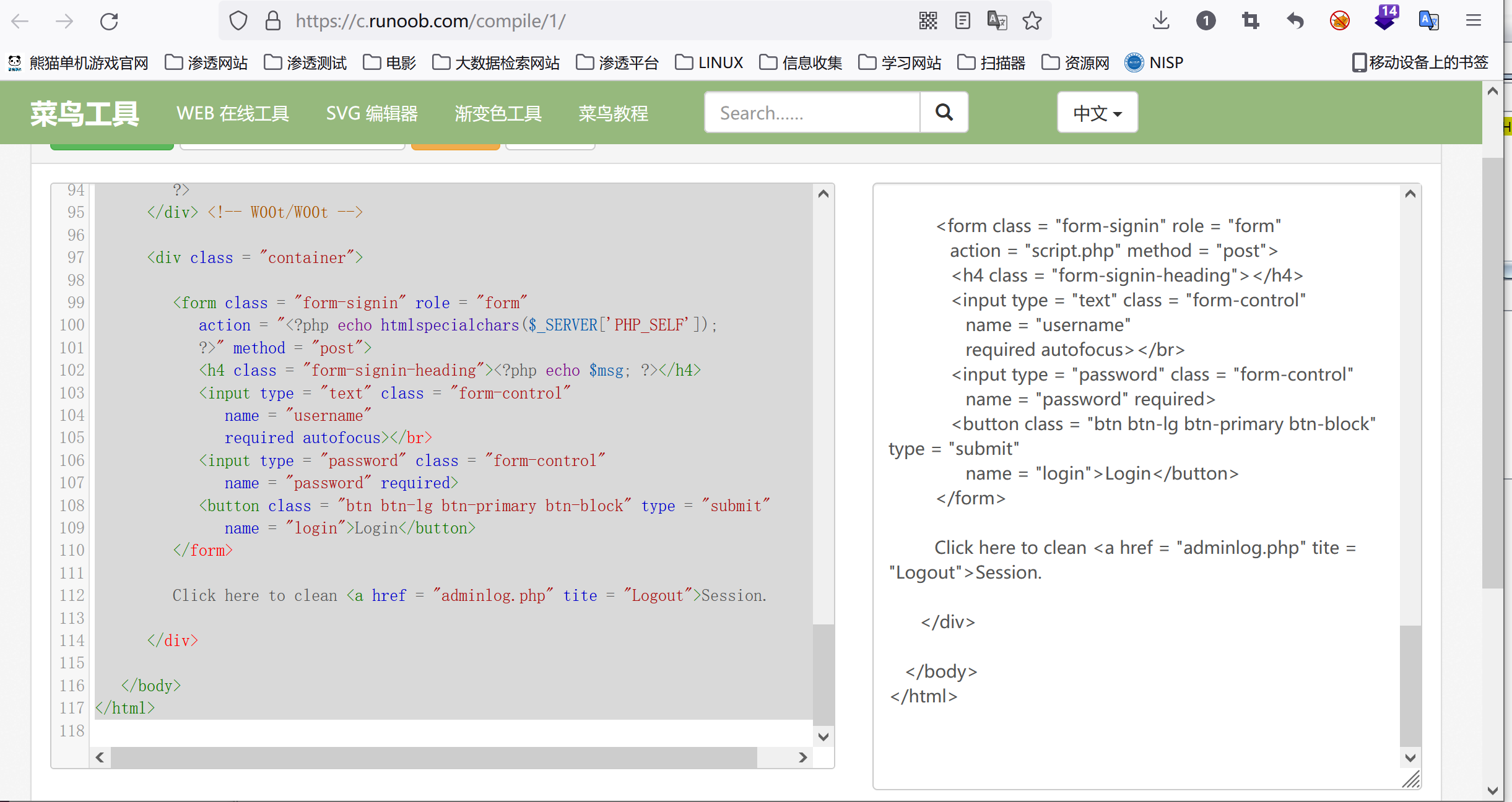1512x802 pixels.
Task: Go forward with the browser forward arrow
Action: (64, 22)
